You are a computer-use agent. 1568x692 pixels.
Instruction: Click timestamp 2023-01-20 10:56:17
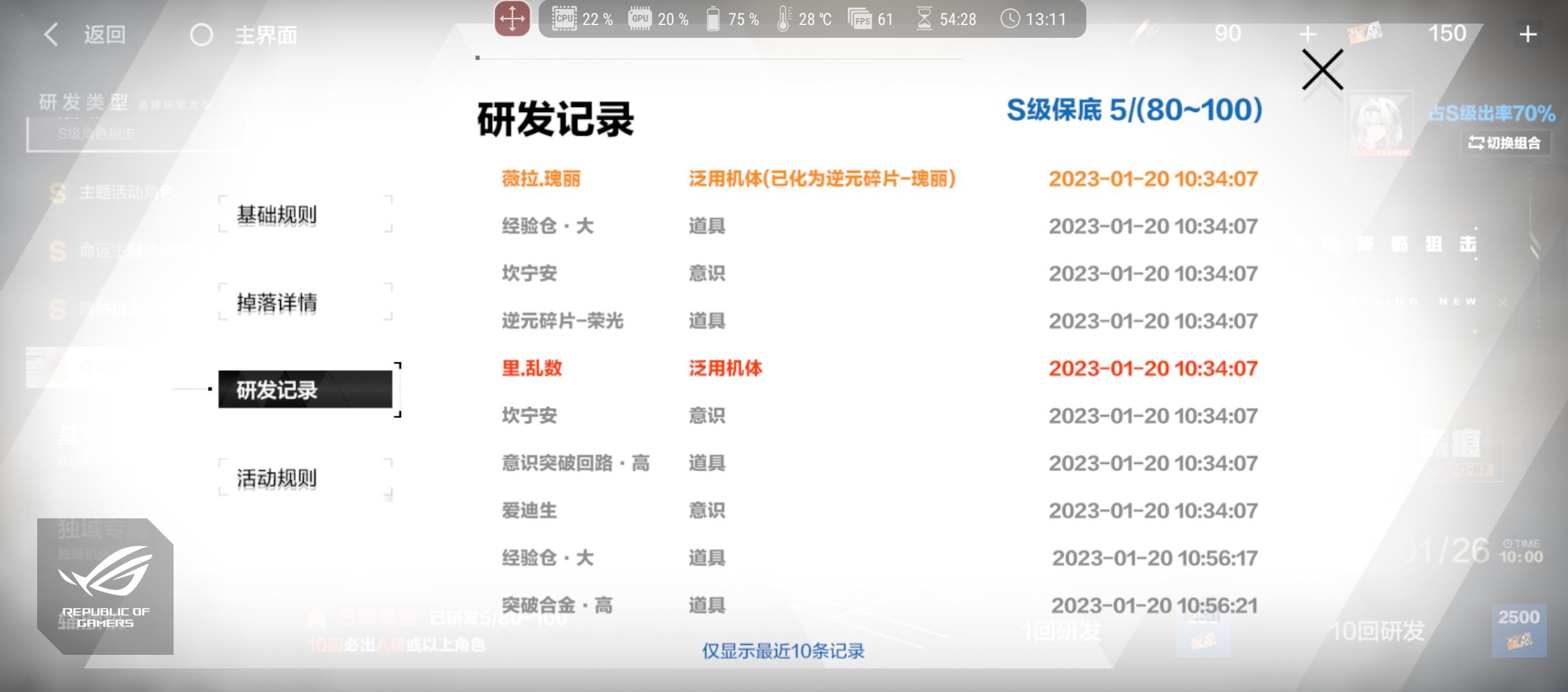(1155, 558)
